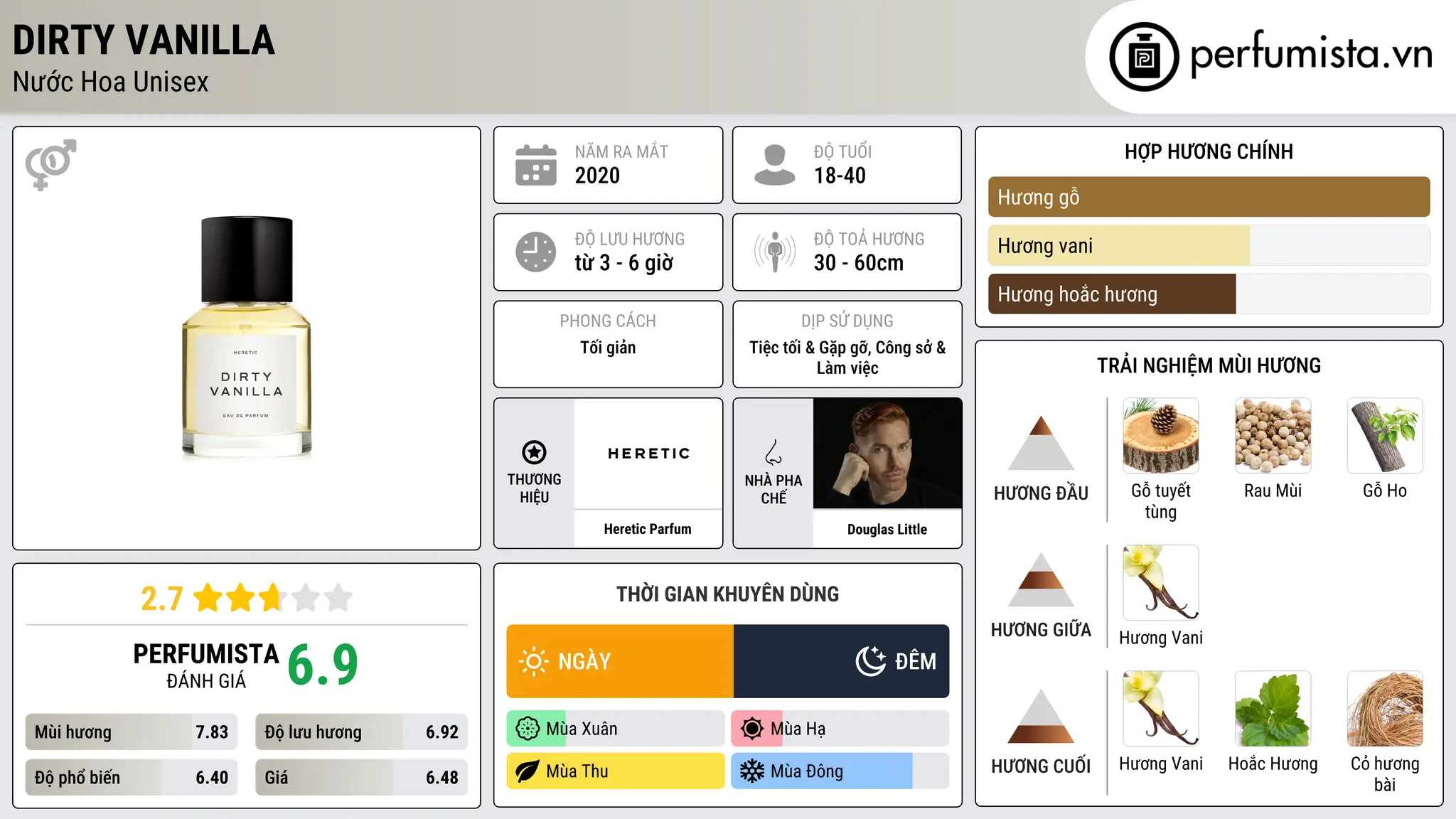Screen dimensions: 1456x819
Task: Click the sillage projection icon
Action: coord(775,252)
